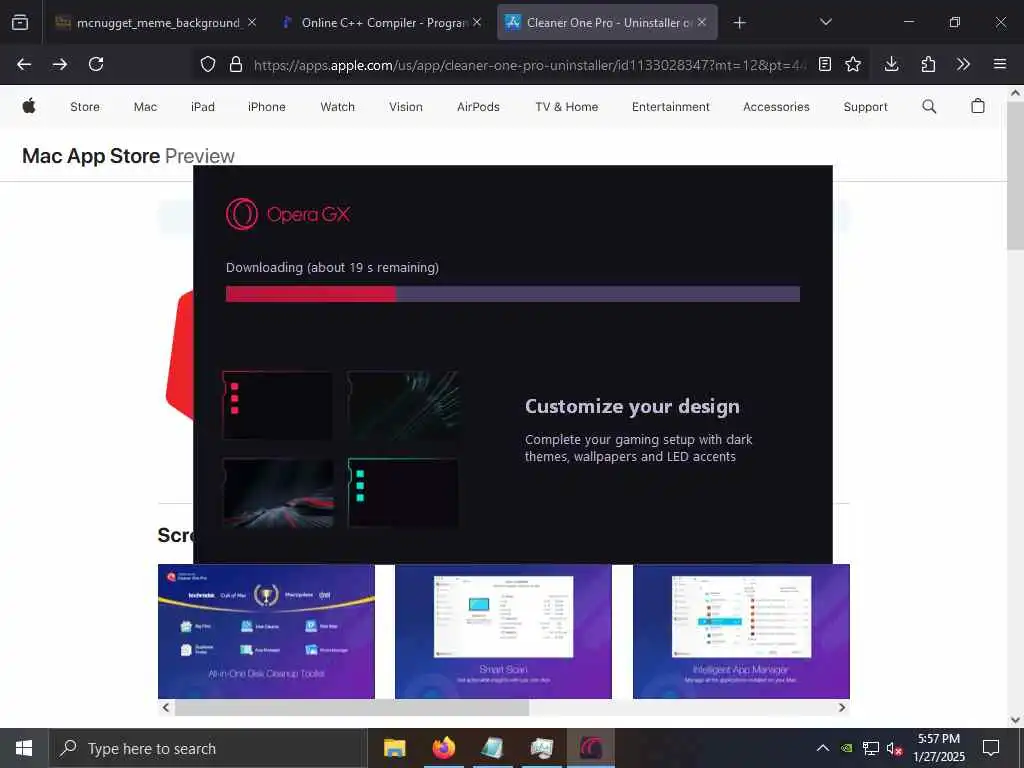Open the AirPods menu item

478,106
